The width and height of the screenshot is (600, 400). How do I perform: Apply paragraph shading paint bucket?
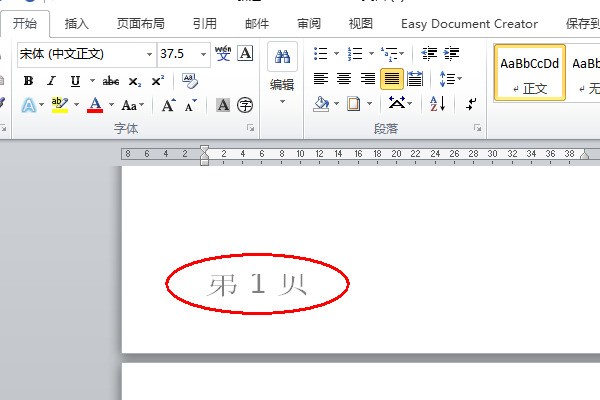(321, 103)
